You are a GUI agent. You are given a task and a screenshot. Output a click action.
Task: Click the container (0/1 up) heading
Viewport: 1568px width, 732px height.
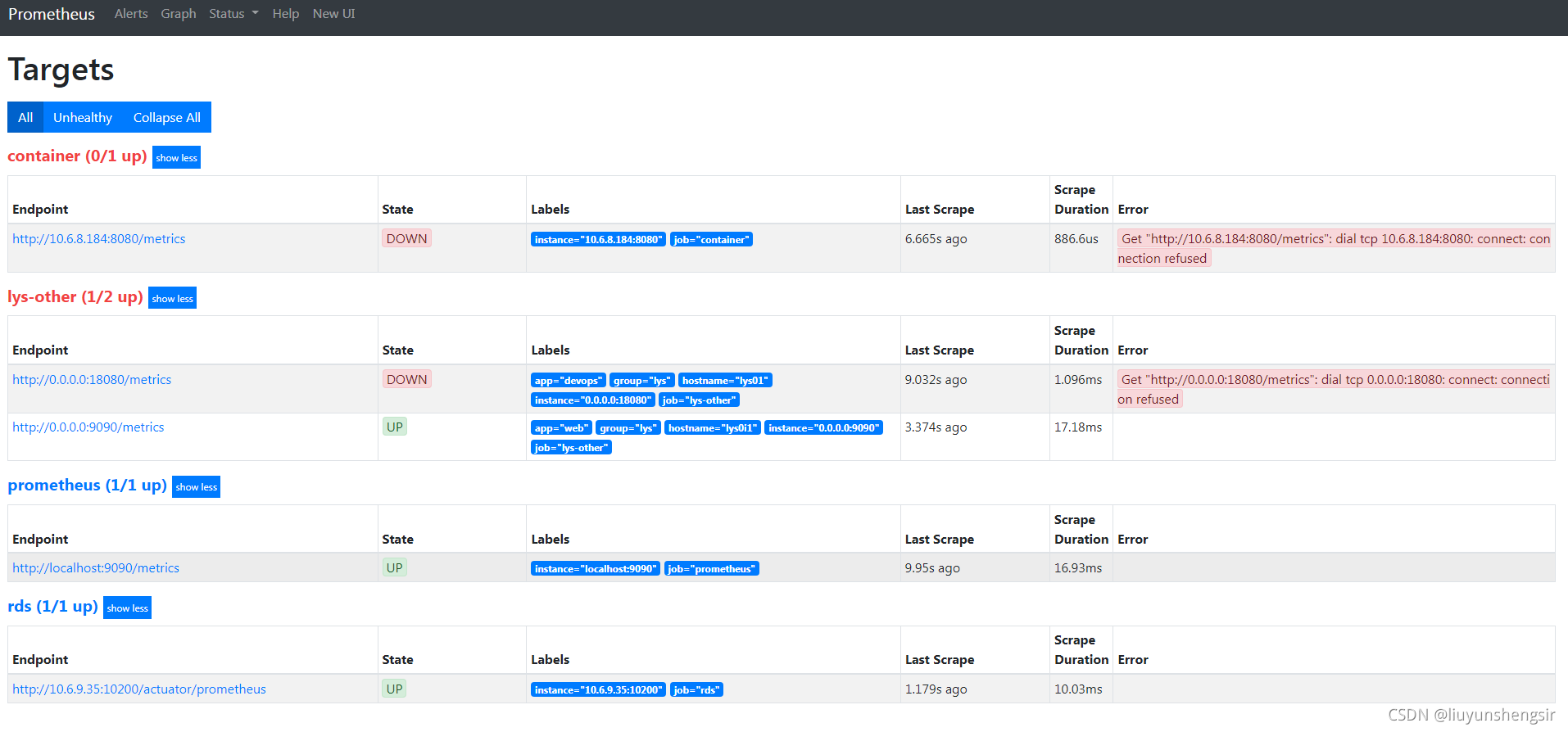77,156
